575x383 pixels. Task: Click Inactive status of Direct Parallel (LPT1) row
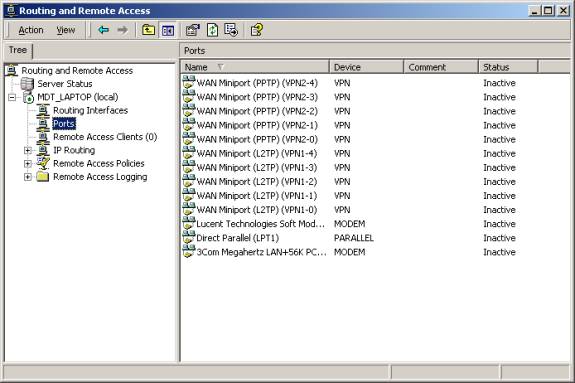(x=499, y=238)
